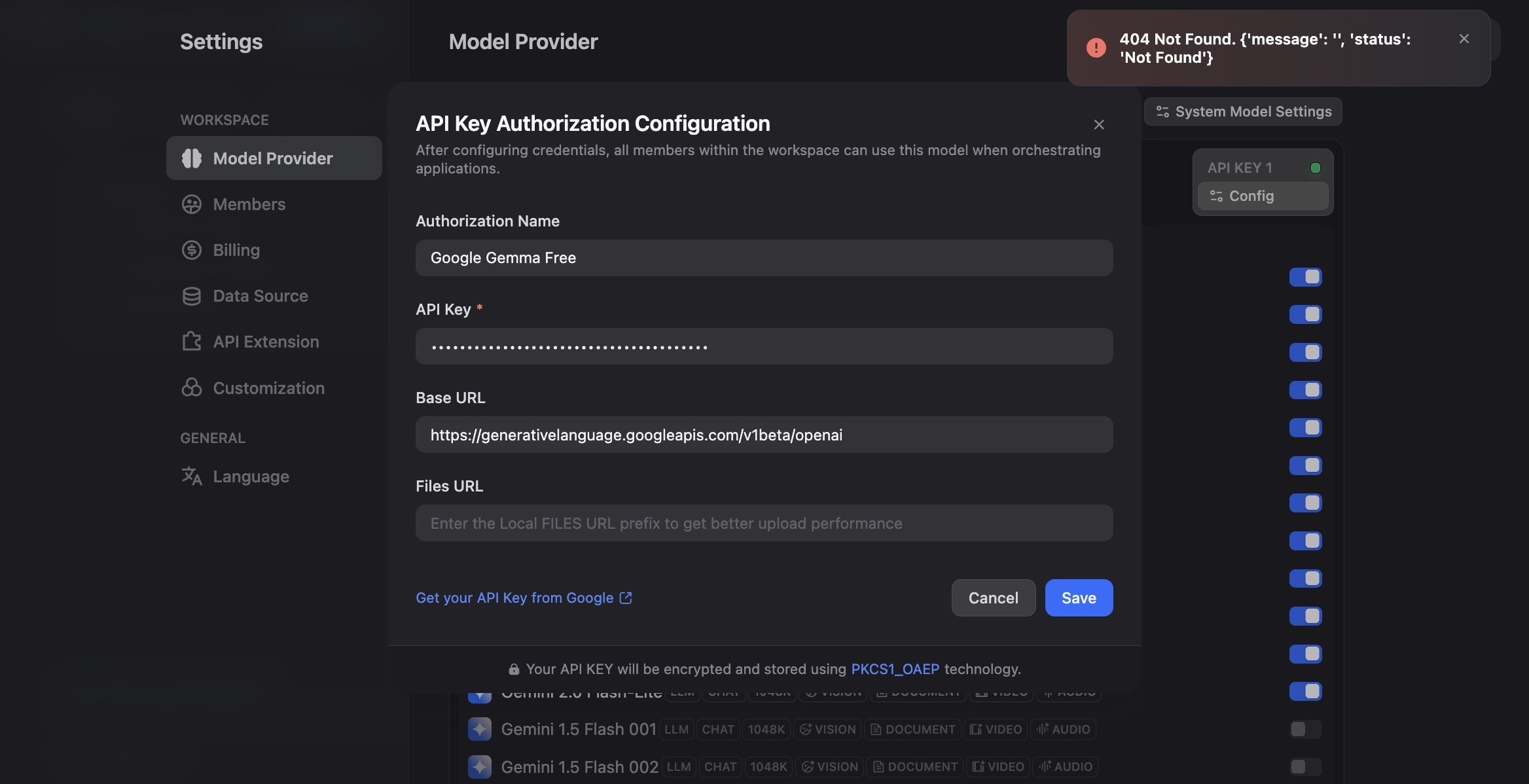The width and height of the screenshot is (1529, 784).
Task: Close the API Key Authorization dialog
Action: tap(1099, 124)
